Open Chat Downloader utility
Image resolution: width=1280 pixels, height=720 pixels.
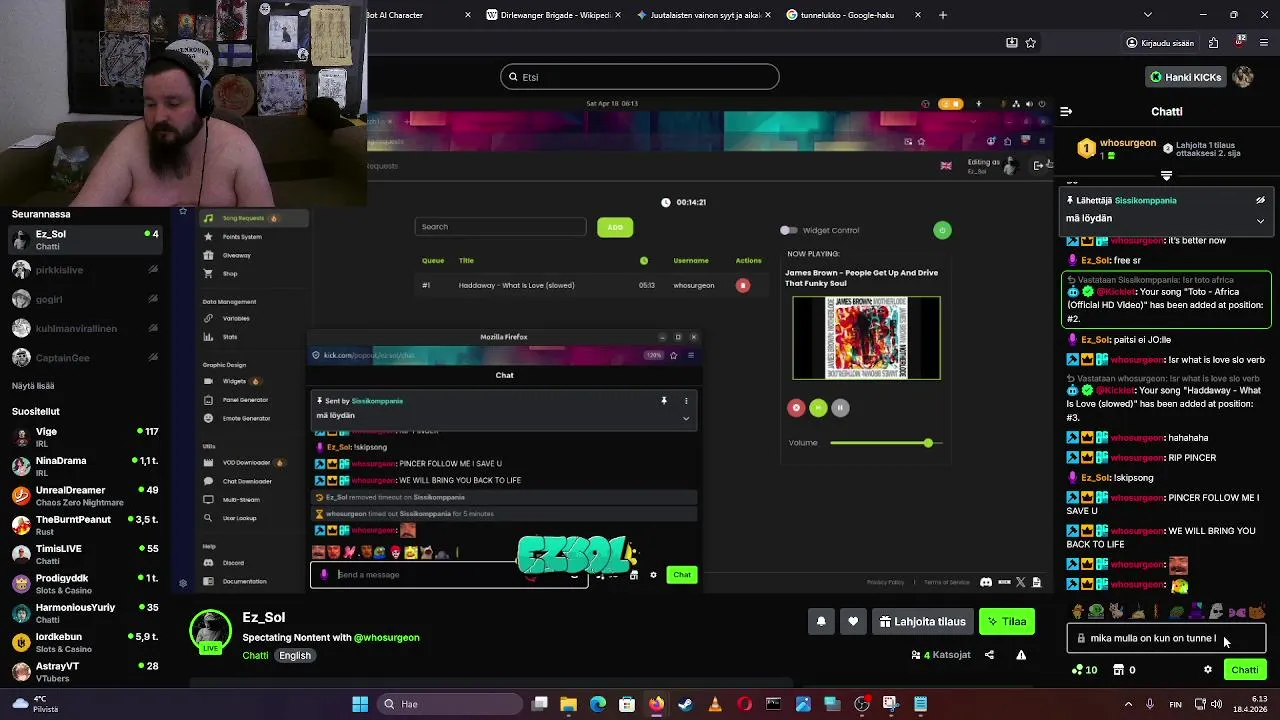tap(247, 481)
